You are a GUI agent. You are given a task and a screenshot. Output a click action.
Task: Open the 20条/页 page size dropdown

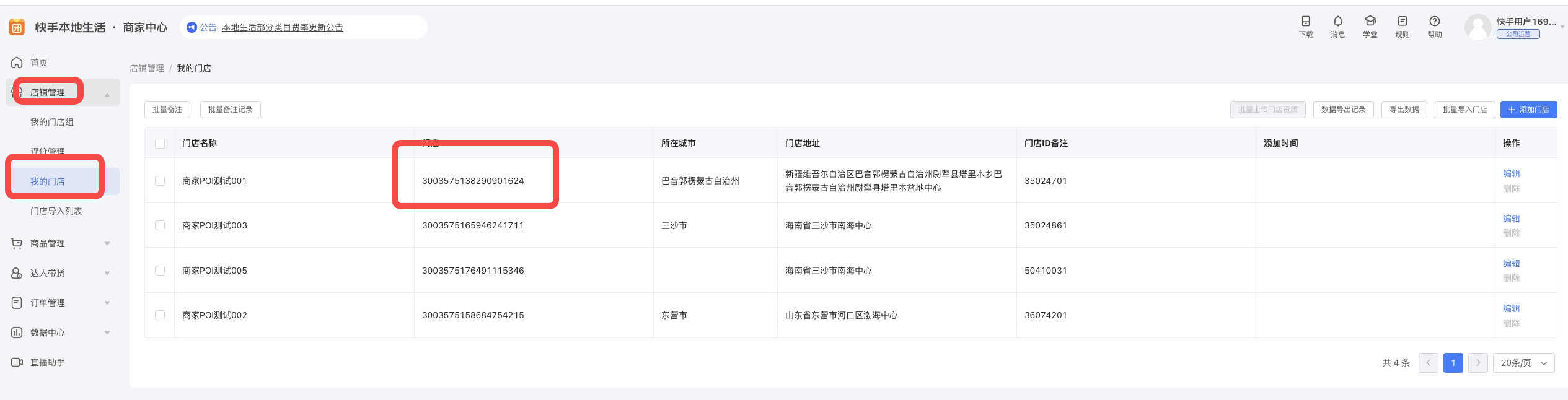(1523, 363)
